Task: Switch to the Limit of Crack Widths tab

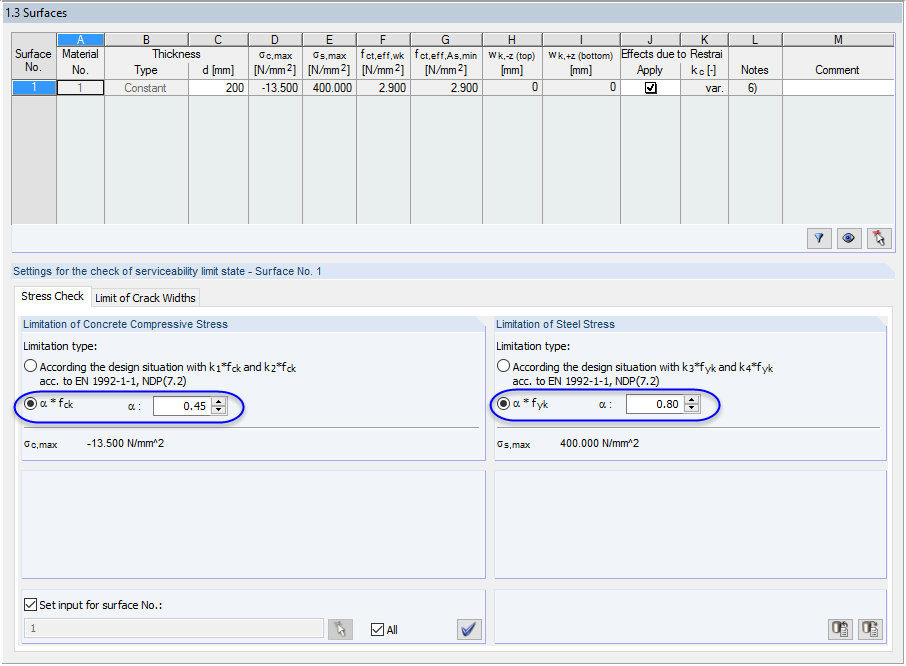Action: (144, 297)
